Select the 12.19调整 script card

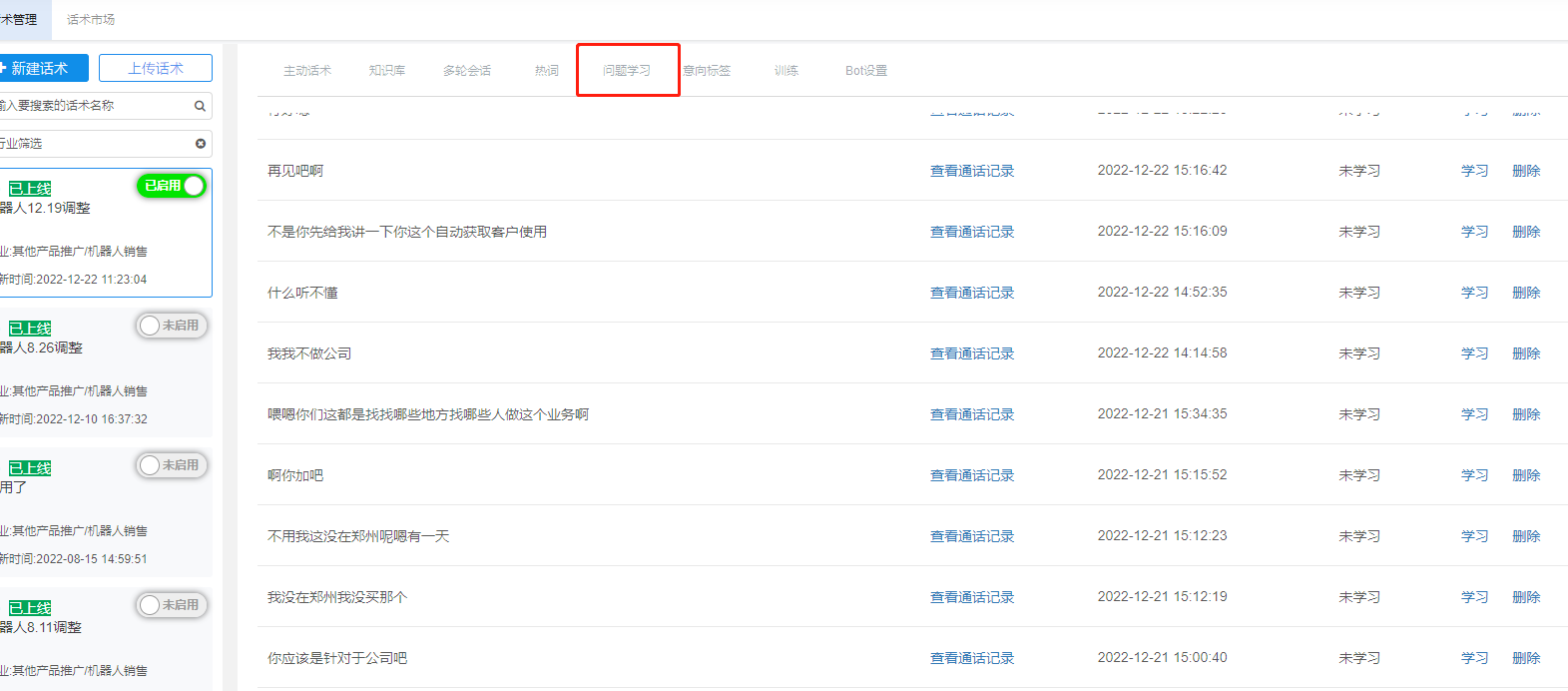pos(106,233)
